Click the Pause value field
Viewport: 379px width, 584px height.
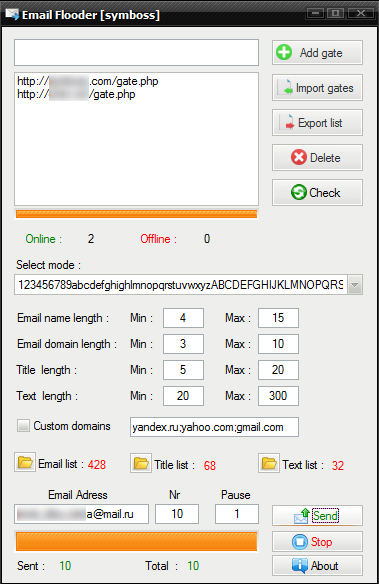[236, 514]
